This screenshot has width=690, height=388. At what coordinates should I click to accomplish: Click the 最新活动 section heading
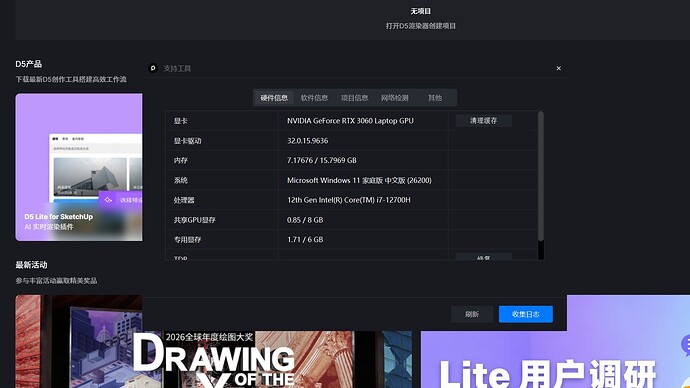pos(31,265)
